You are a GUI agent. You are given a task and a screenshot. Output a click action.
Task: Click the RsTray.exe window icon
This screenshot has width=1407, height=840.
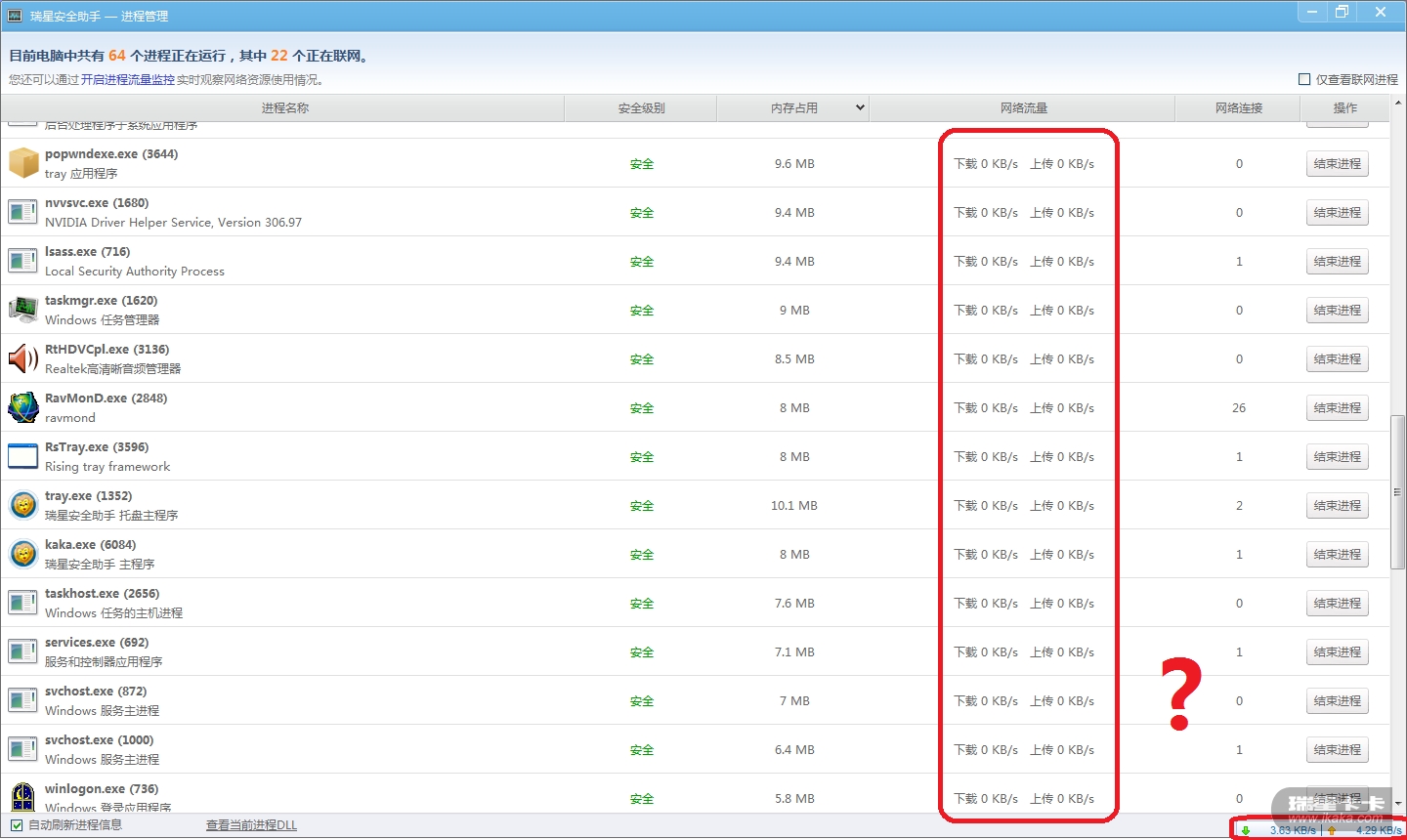pyautogui.click(x=23, y=456)
